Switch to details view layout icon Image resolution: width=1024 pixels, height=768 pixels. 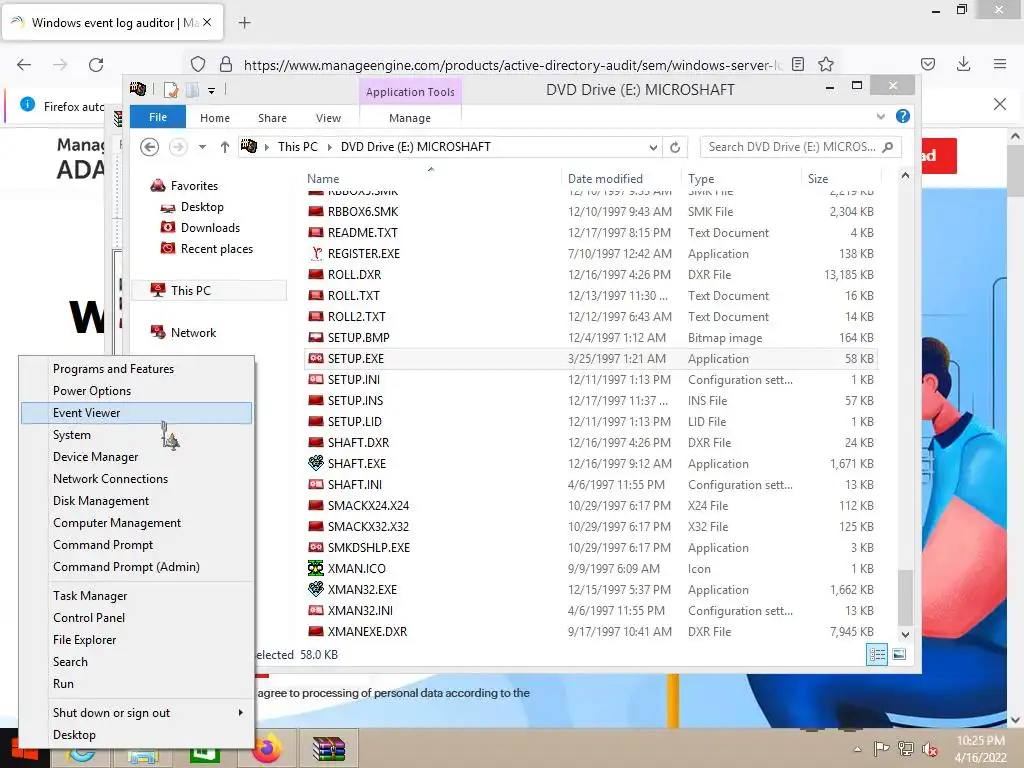point(876,654)
